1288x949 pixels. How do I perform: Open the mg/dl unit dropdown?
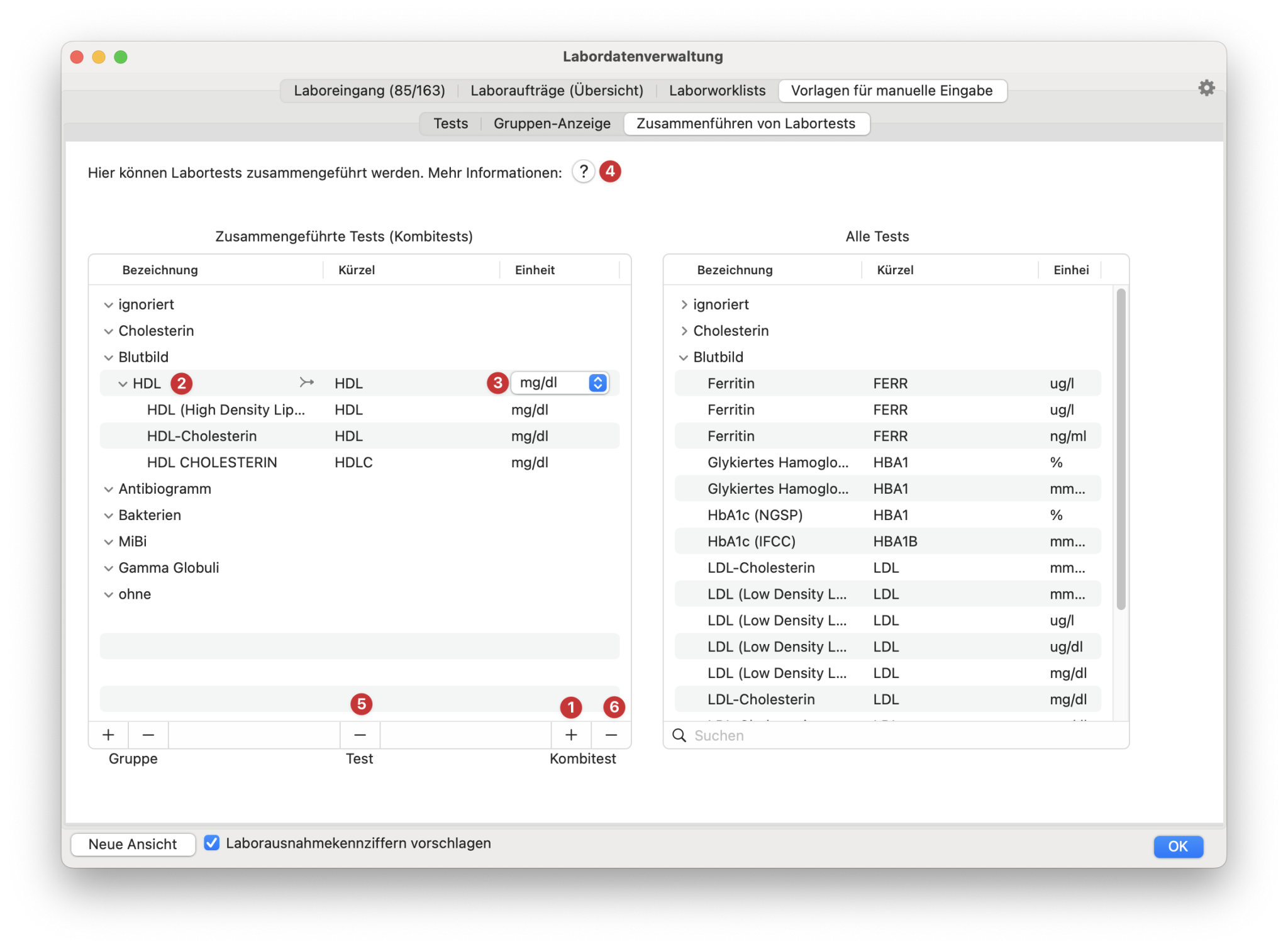[x=560, y=382]
